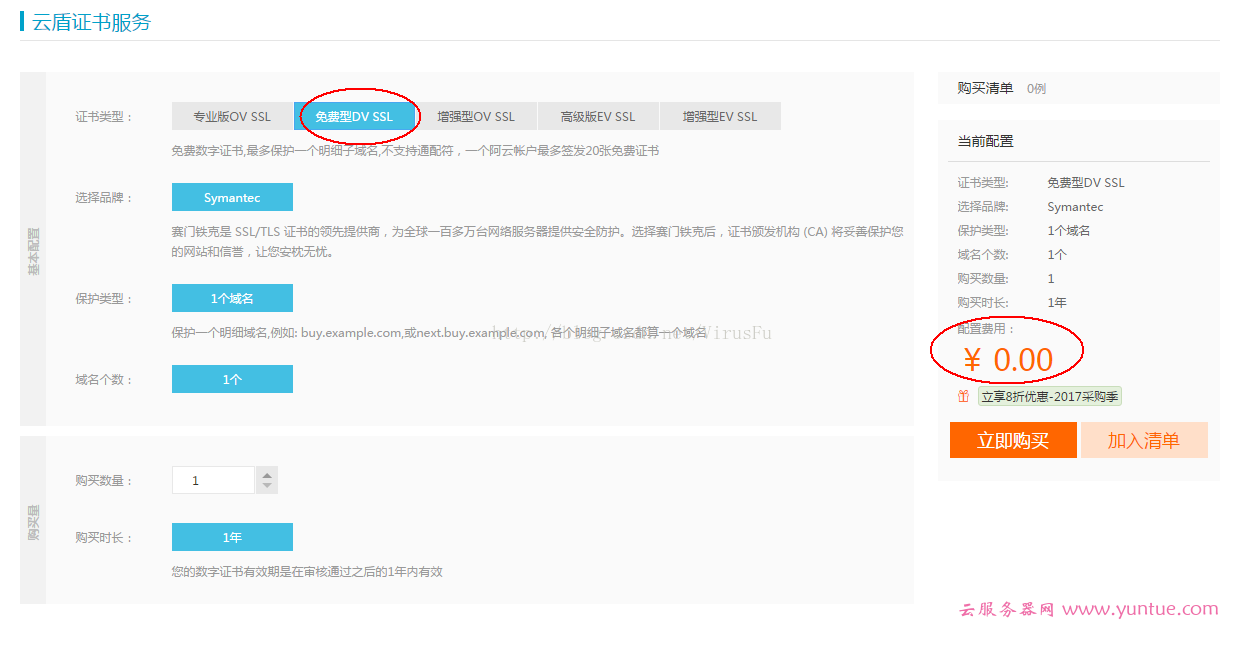Select the Symantec brand button
The image size is (1244, 645).
click(232, 197)
